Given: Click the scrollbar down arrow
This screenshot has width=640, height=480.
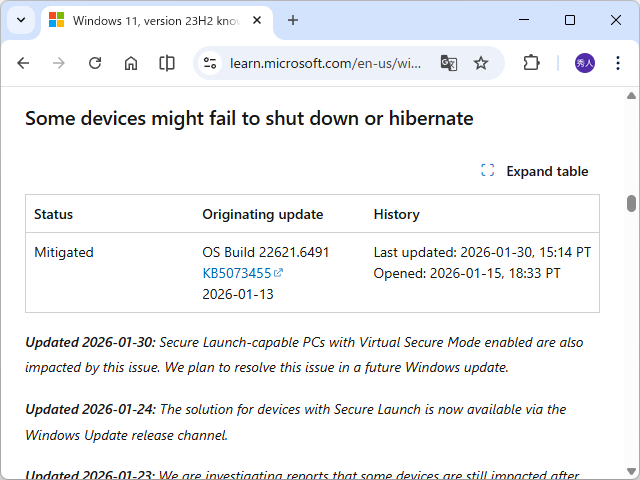Looking at the screenshot, I should pos(631,471).
